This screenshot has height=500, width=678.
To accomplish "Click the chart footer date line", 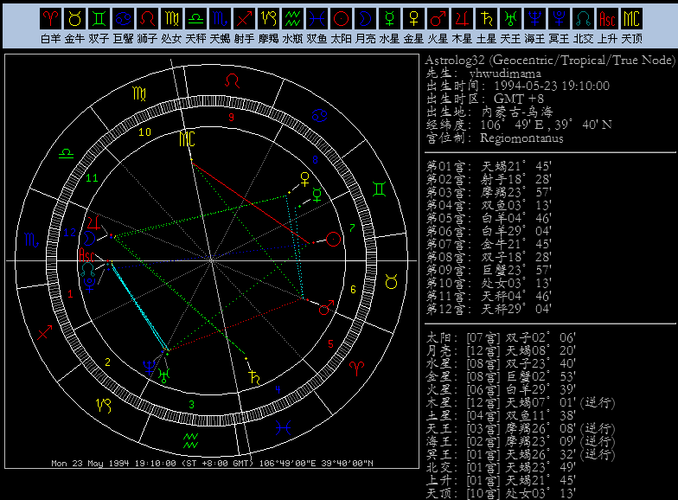I will coord(212,463).
